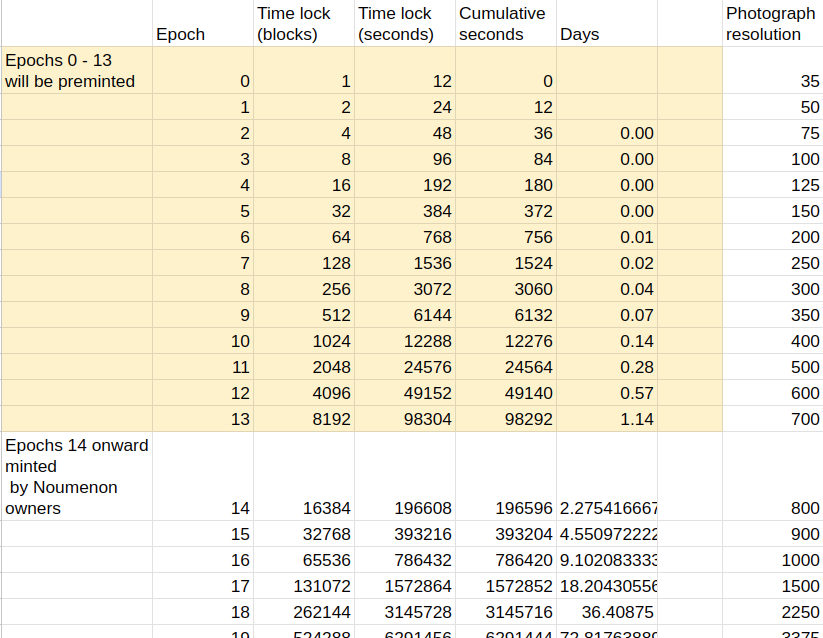Click the Days value 1.14
The image size is (823, 638).
(606, 419)
